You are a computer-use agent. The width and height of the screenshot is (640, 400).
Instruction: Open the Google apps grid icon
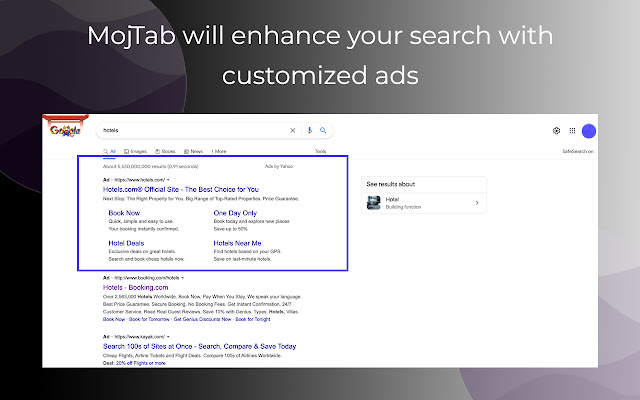572,131
